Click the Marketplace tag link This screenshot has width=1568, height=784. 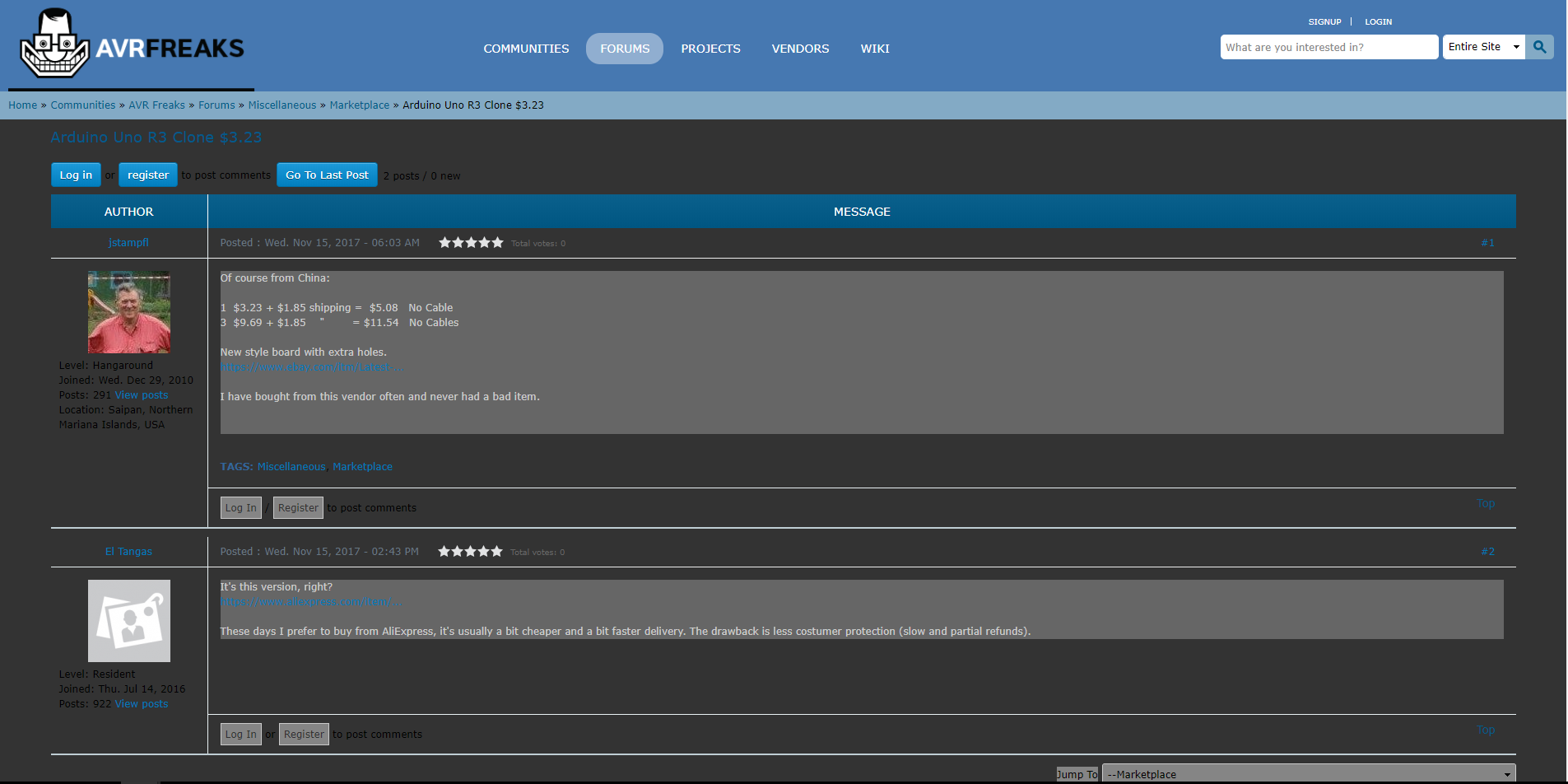click(362, 467)
